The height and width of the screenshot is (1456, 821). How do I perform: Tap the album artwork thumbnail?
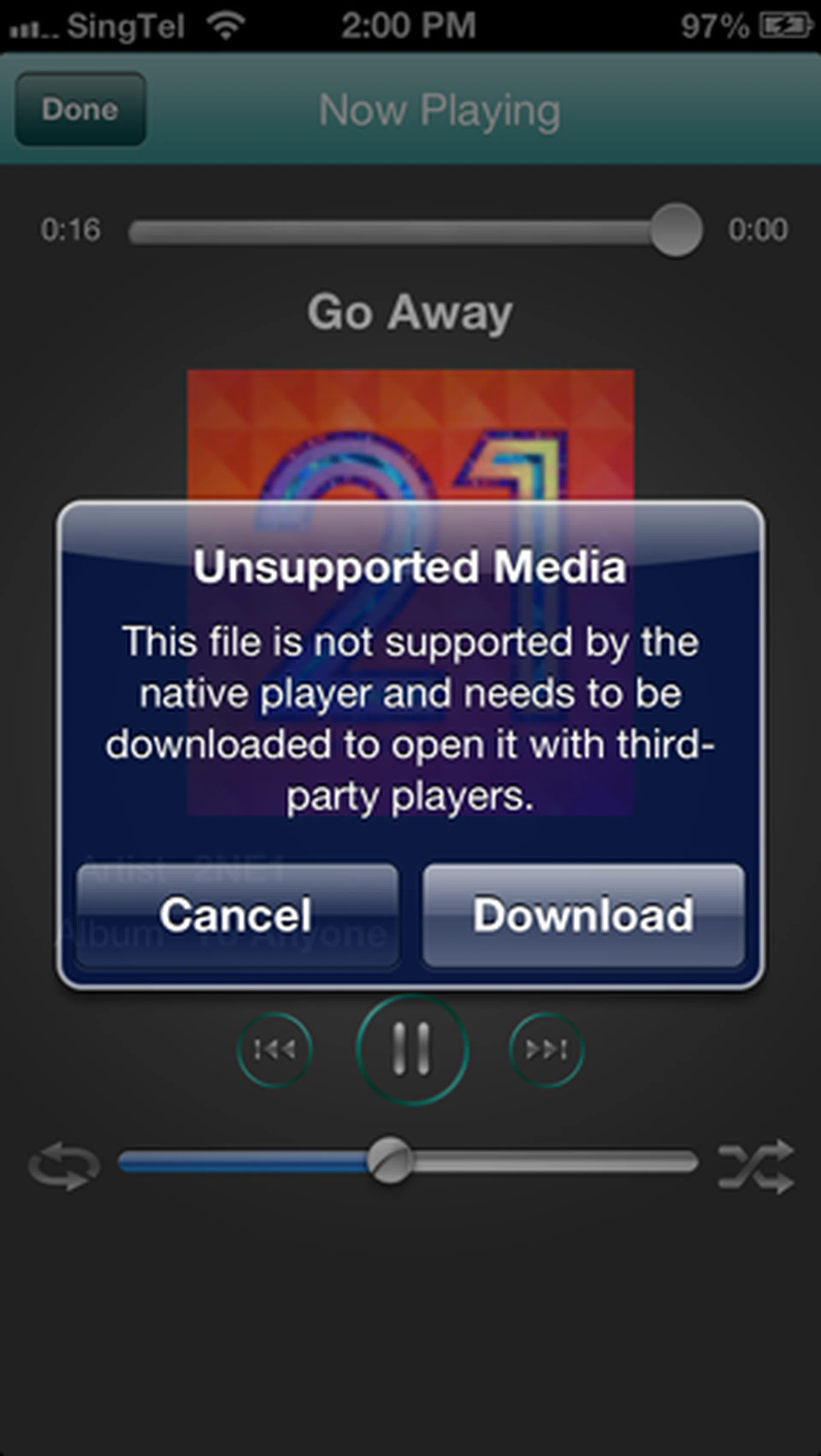coord(411,592)
